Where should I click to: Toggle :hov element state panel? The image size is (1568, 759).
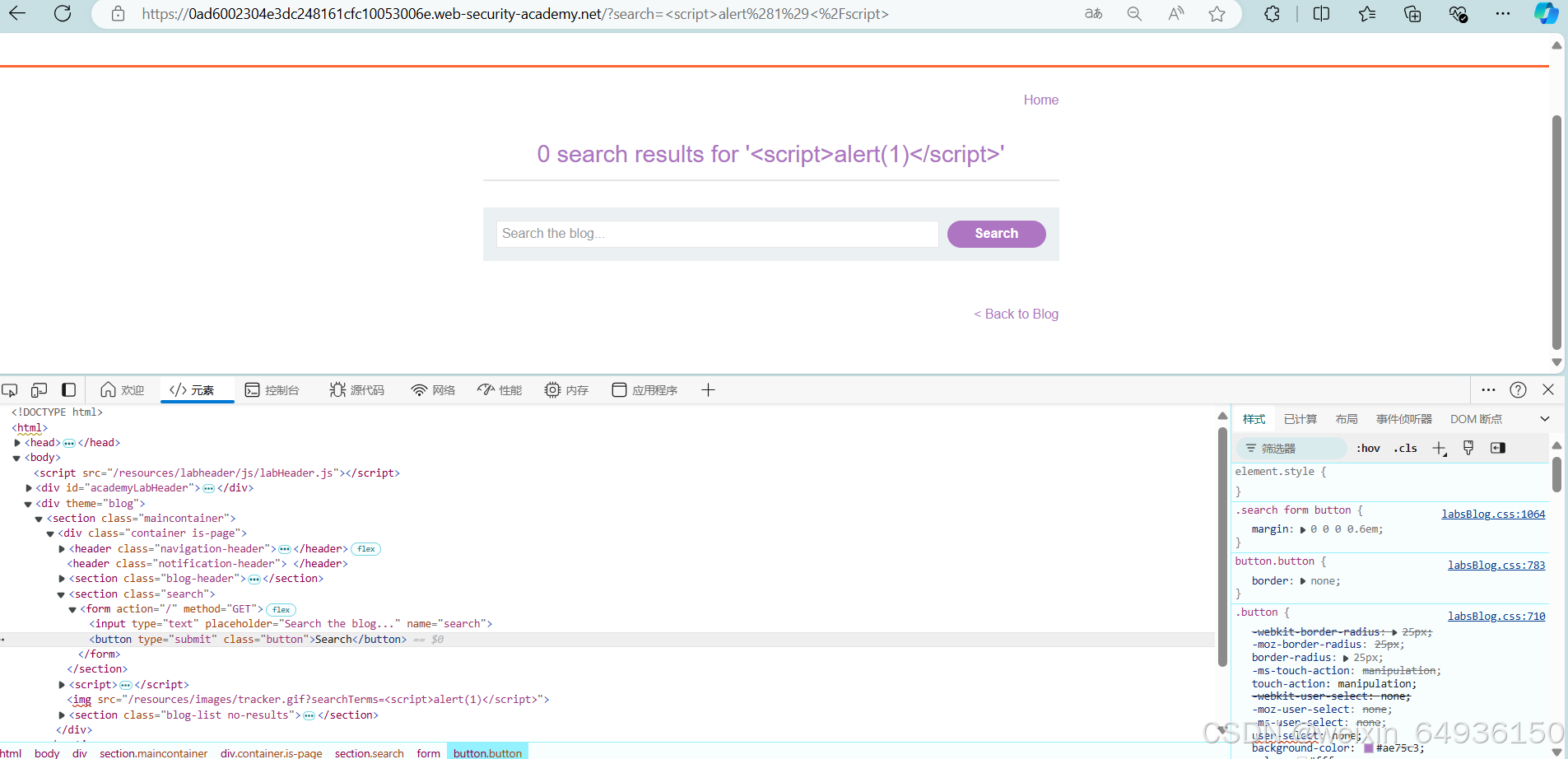1369,449
